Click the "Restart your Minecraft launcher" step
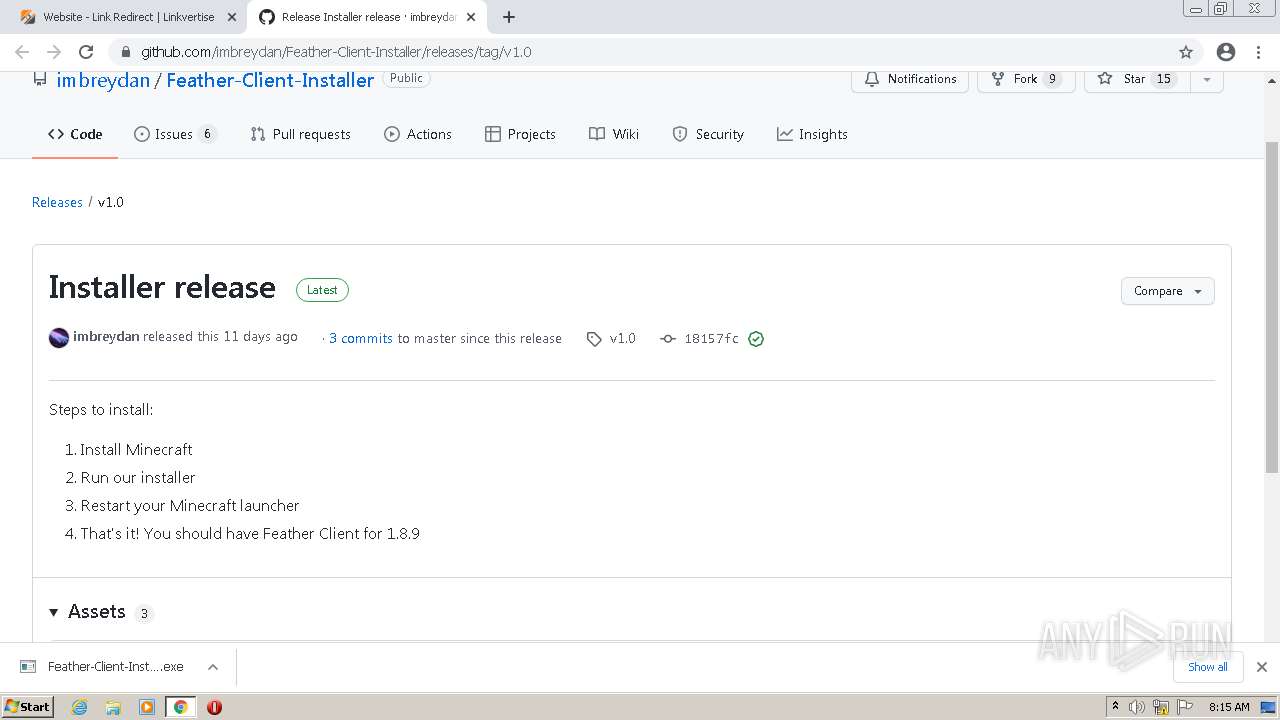The width and height of the screenshot is (1280, 720). (x=190, y=506)
